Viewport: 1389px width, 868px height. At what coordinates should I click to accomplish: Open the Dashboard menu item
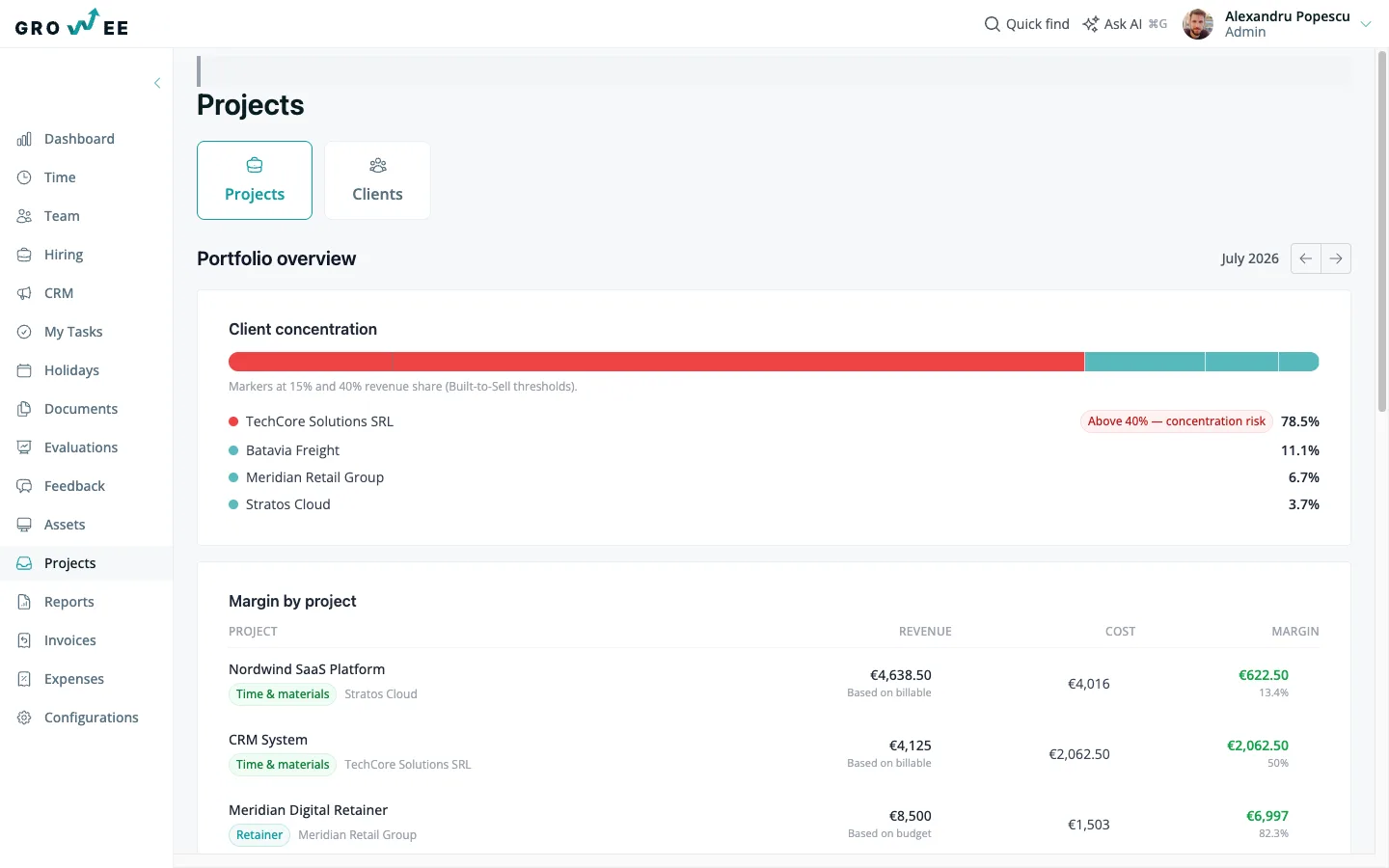pyautogui.click(x=87, y=139)
